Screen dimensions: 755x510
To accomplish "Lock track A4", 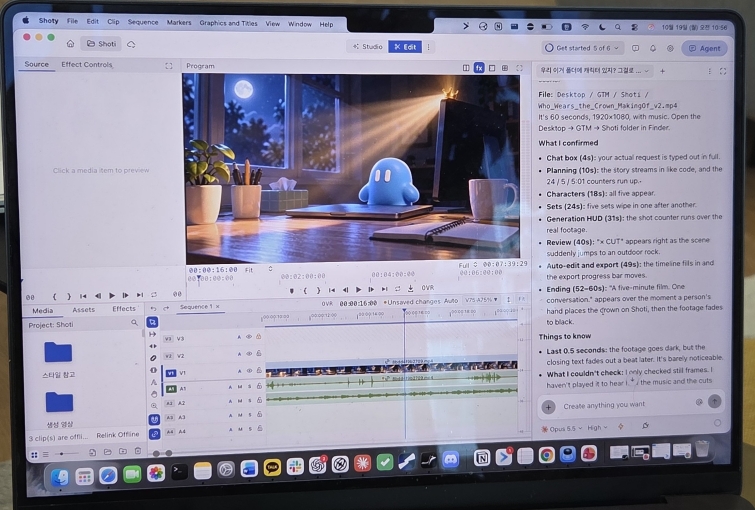I will [260, 428].
